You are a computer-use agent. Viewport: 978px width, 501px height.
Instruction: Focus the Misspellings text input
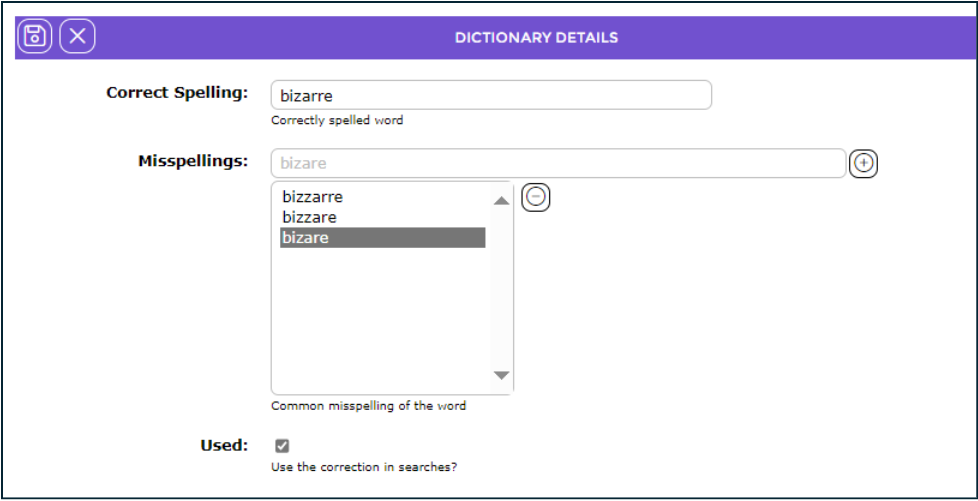559,163
